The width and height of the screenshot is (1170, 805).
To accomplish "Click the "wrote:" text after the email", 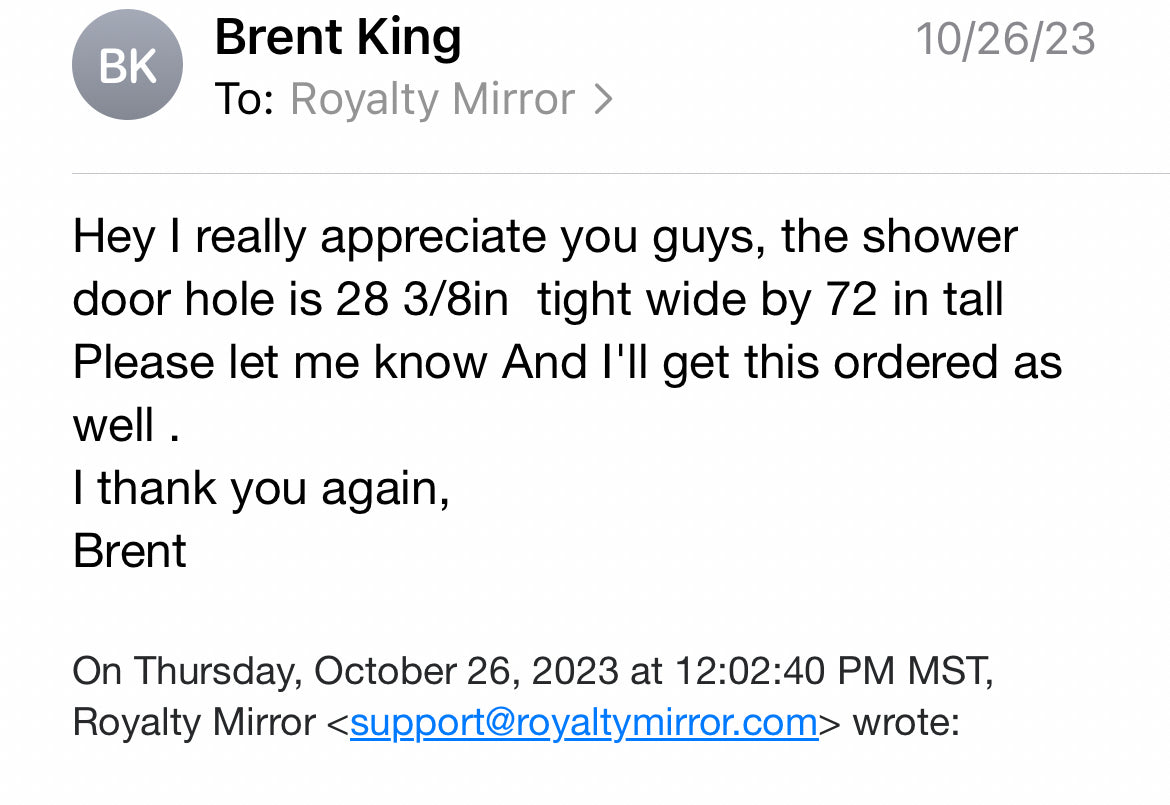I will (906, 722).
